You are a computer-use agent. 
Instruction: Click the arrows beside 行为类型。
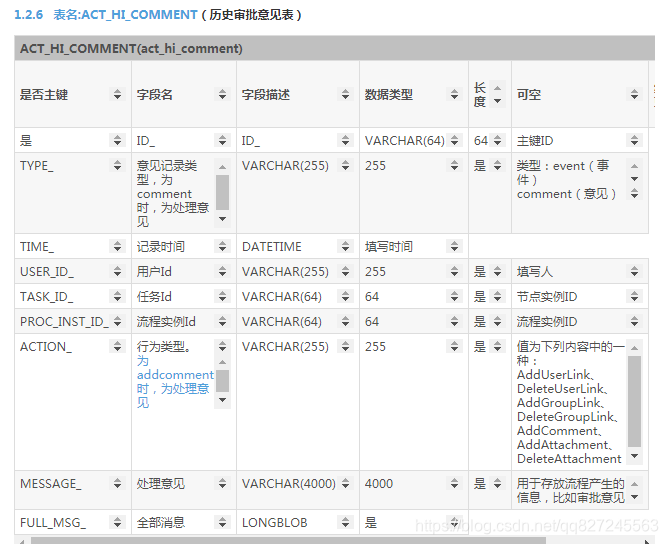(222, 347)
